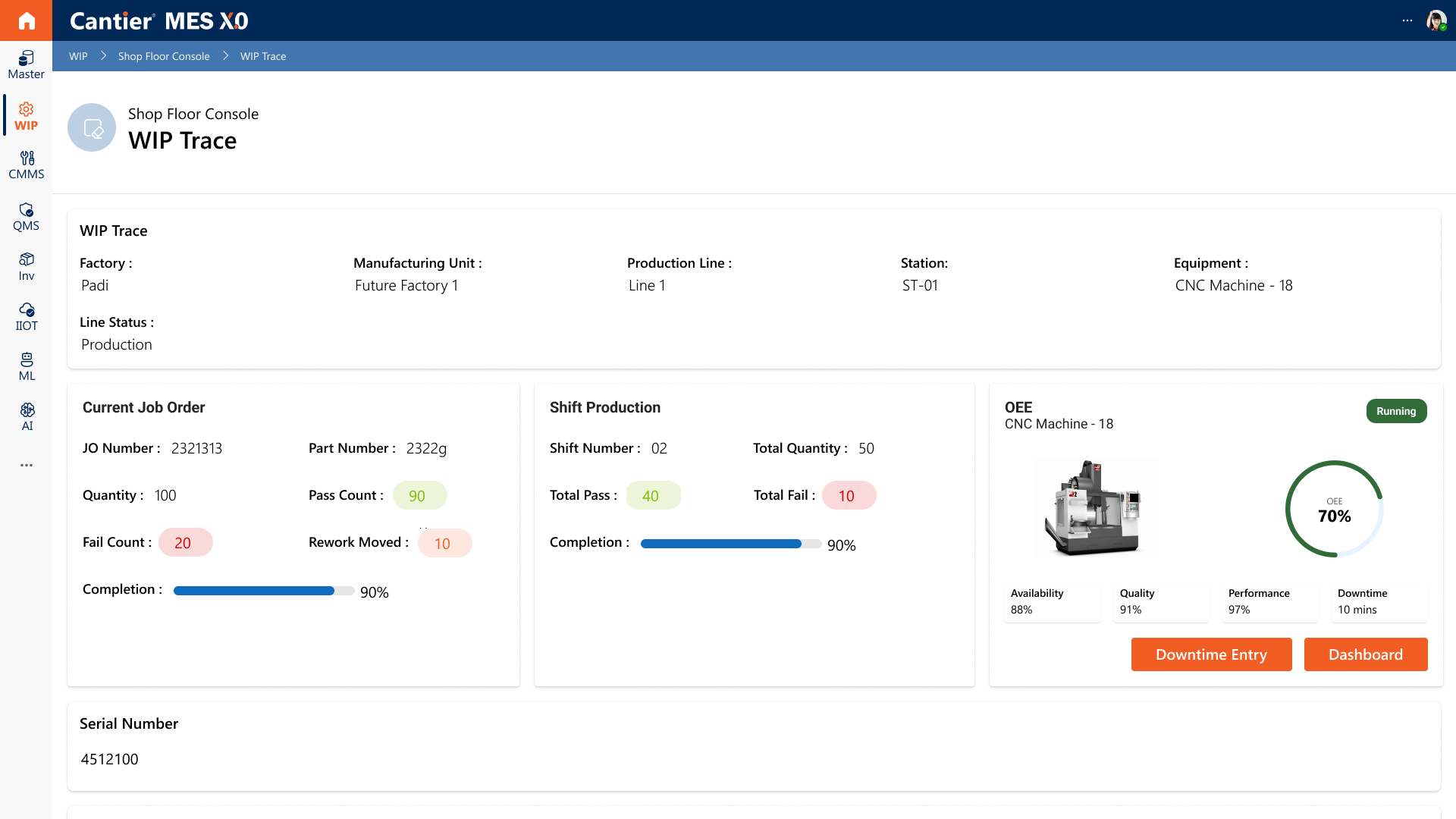Click the Running status badge
Image resolution: width=1456 pixels, height=819 pixels.
pos(1396,411)
